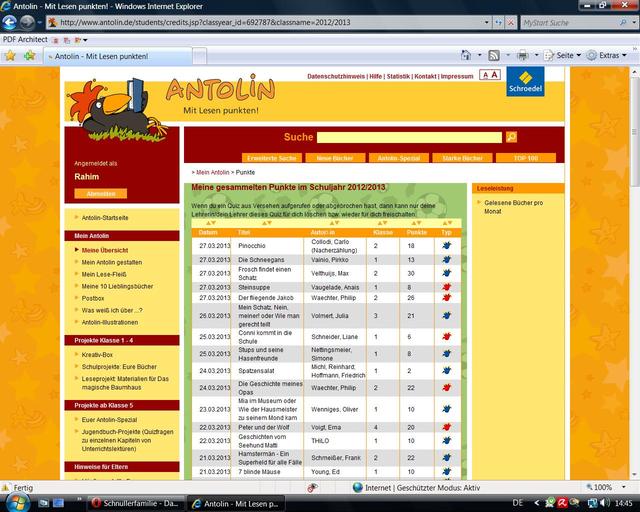Click the Antolin raven mascot logo

118,109
